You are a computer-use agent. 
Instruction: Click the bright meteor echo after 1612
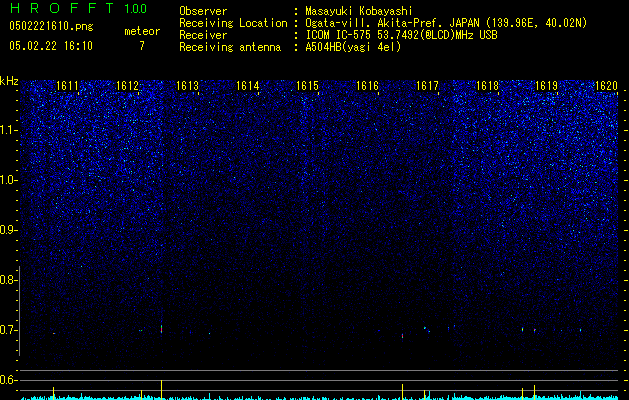pyautogui.click(x=161, y=329)
